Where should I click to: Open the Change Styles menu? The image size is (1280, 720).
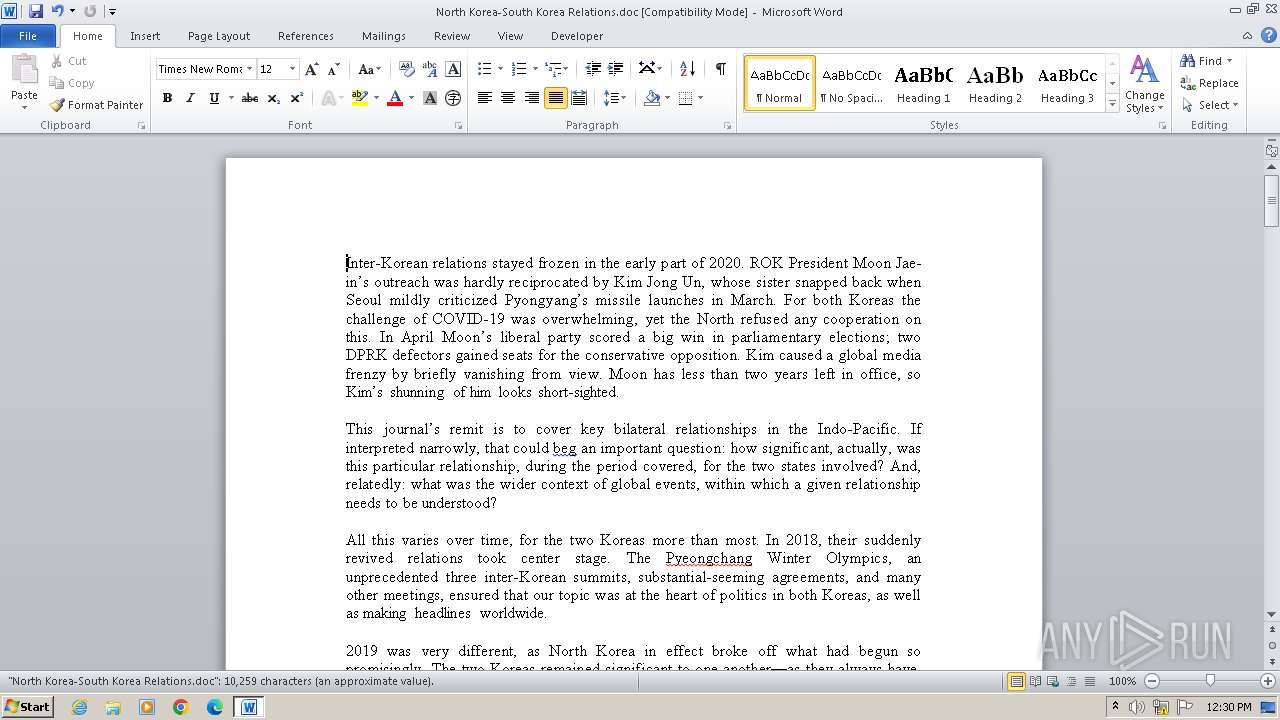pos(1144,84)
